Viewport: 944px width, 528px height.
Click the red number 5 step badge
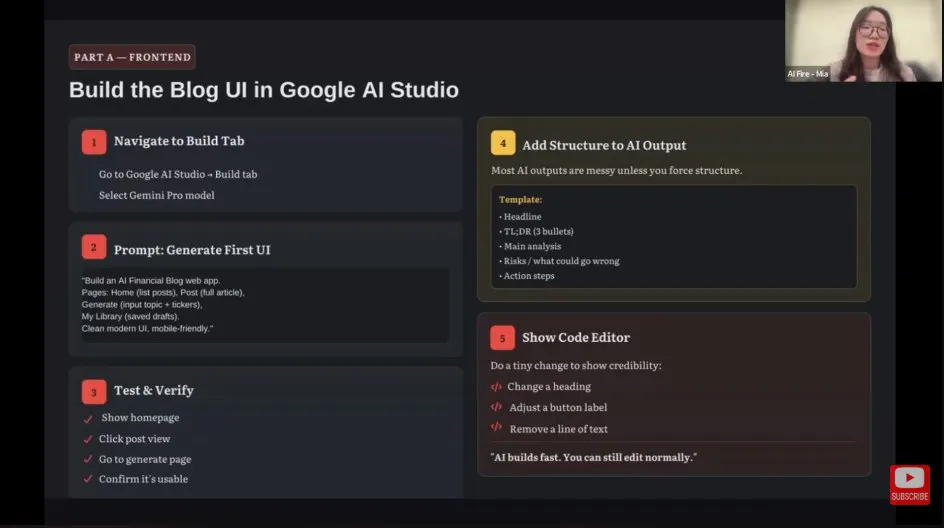click(502, 338)
